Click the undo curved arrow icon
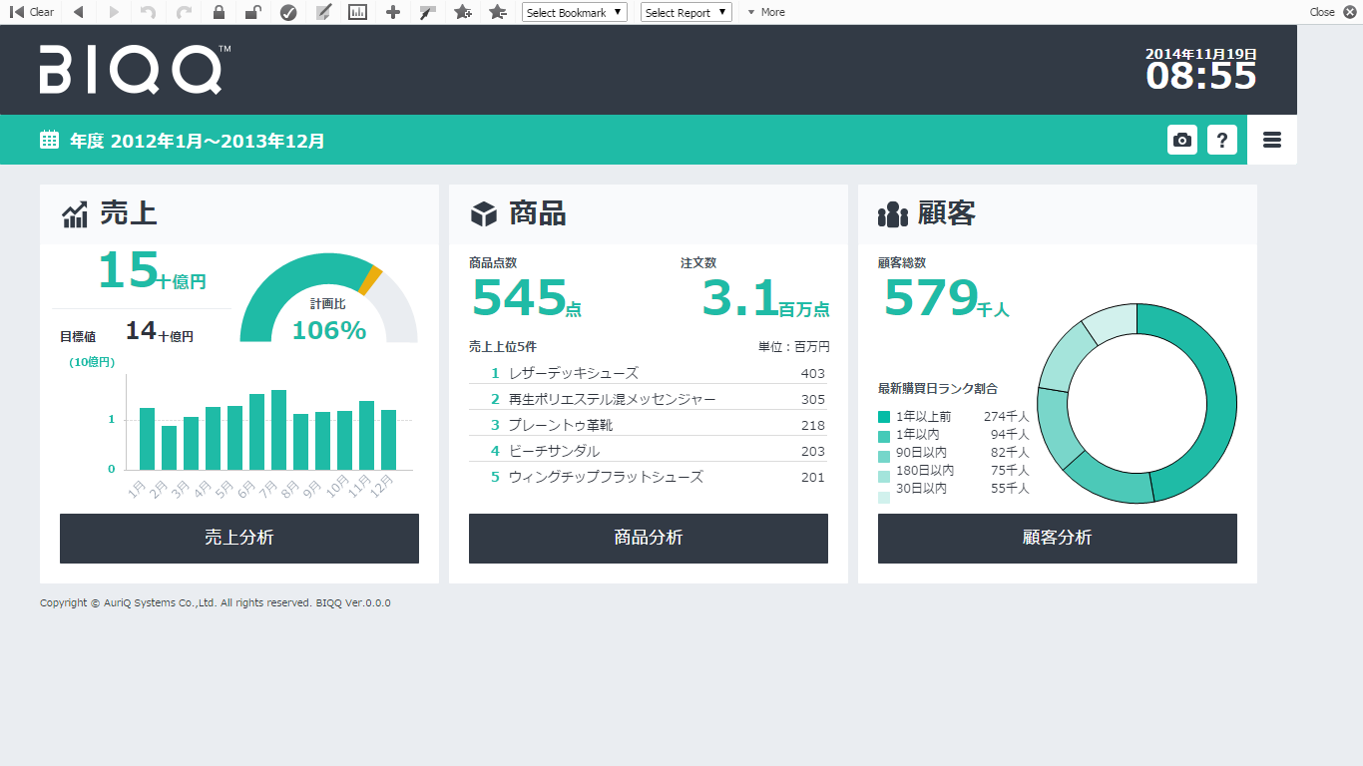1363x766 pixels. [x=148, y=12]
